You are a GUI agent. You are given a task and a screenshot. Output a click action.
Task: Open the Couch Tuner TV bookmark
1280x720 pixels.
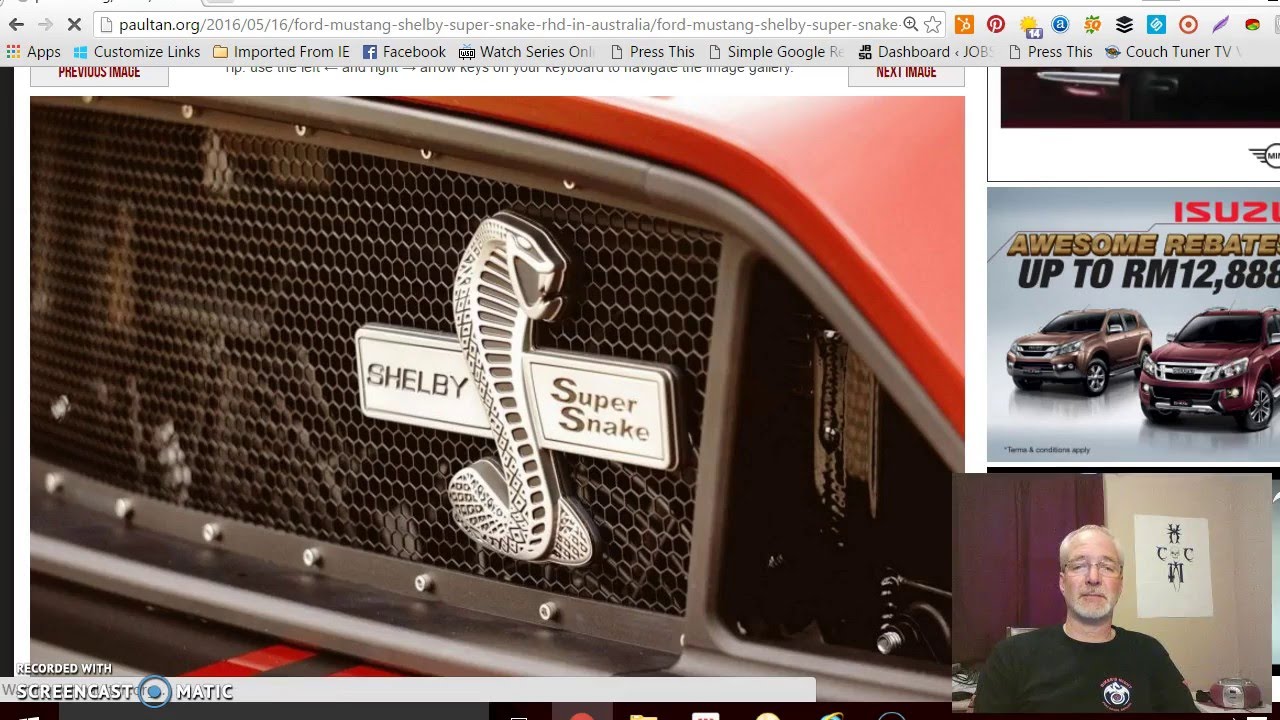[1170, 52]
